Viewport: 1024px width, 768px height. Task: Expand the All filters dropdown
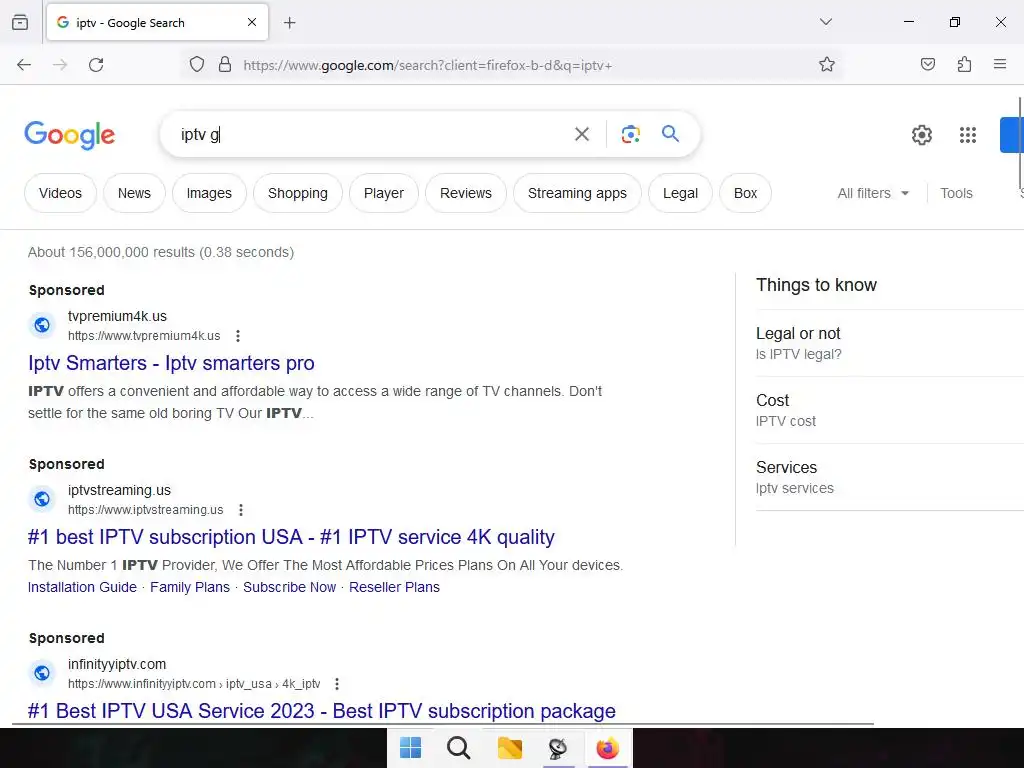pos(872,193)
